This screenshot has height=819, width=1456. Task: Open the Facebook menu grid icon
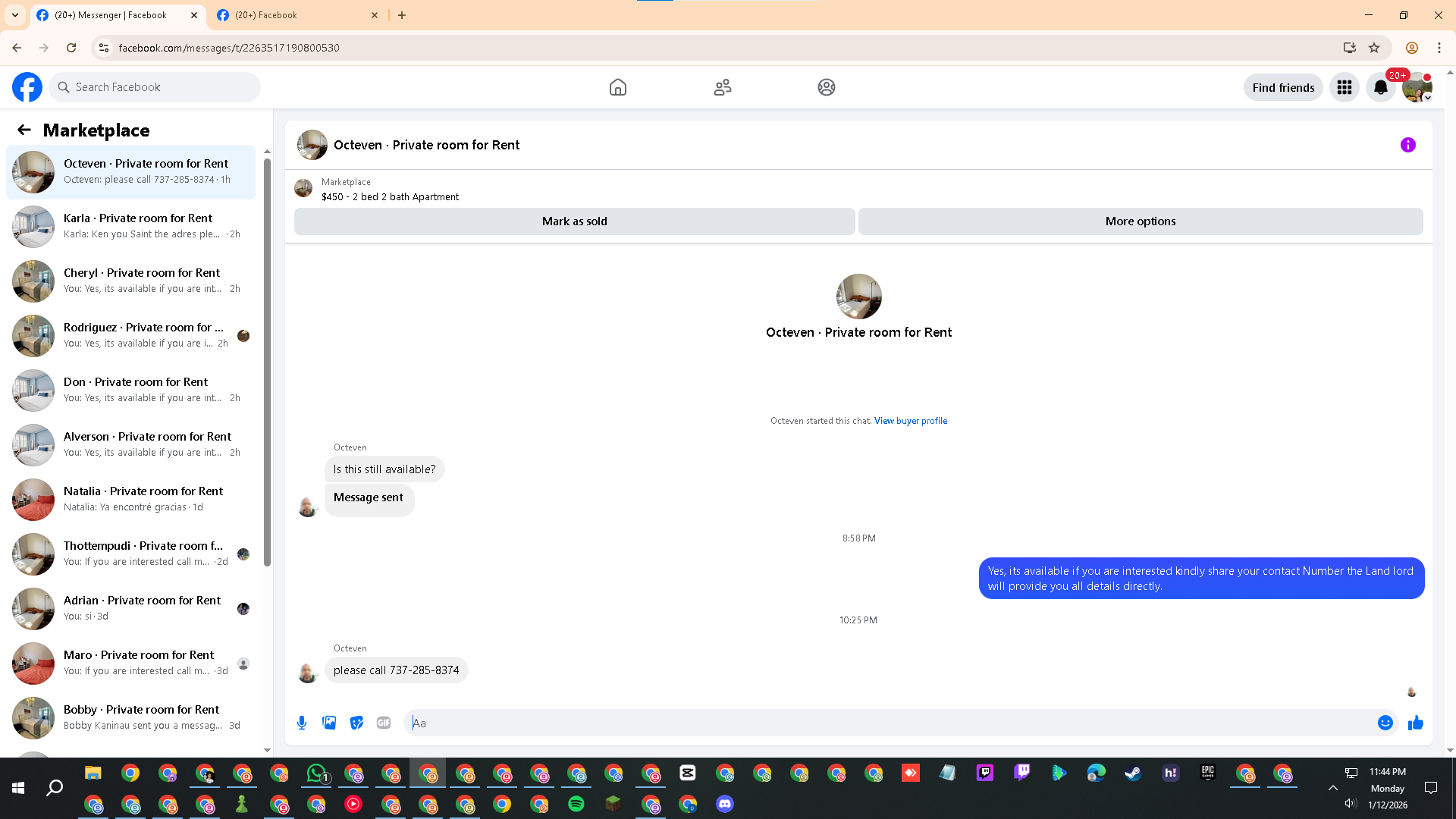pos(1344,87)
